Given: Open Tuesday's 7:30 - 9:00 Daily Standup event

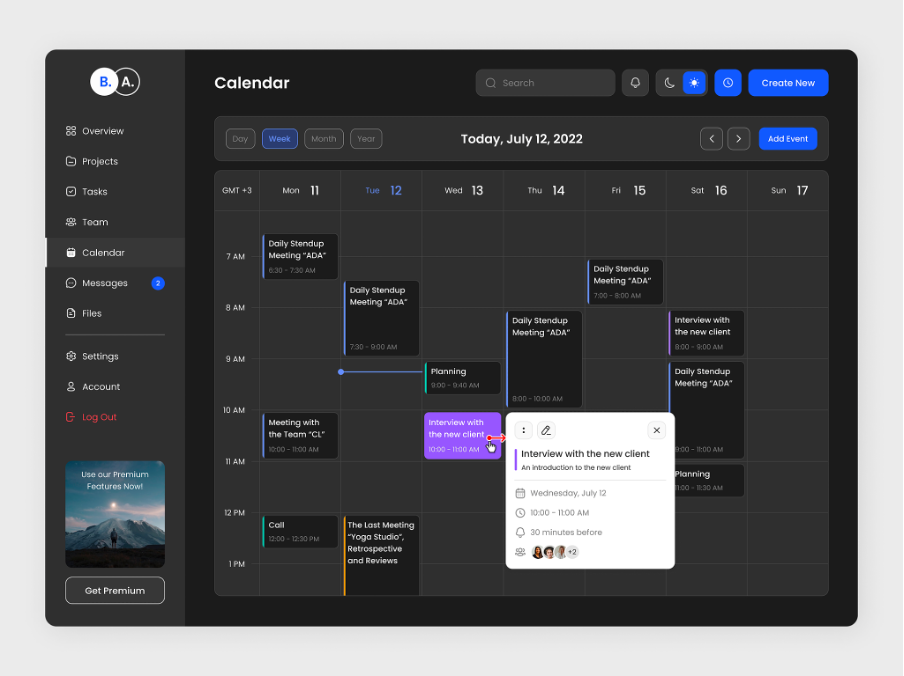Looking at the screenshot, I should pyautogui.click(x=381, y=318).
